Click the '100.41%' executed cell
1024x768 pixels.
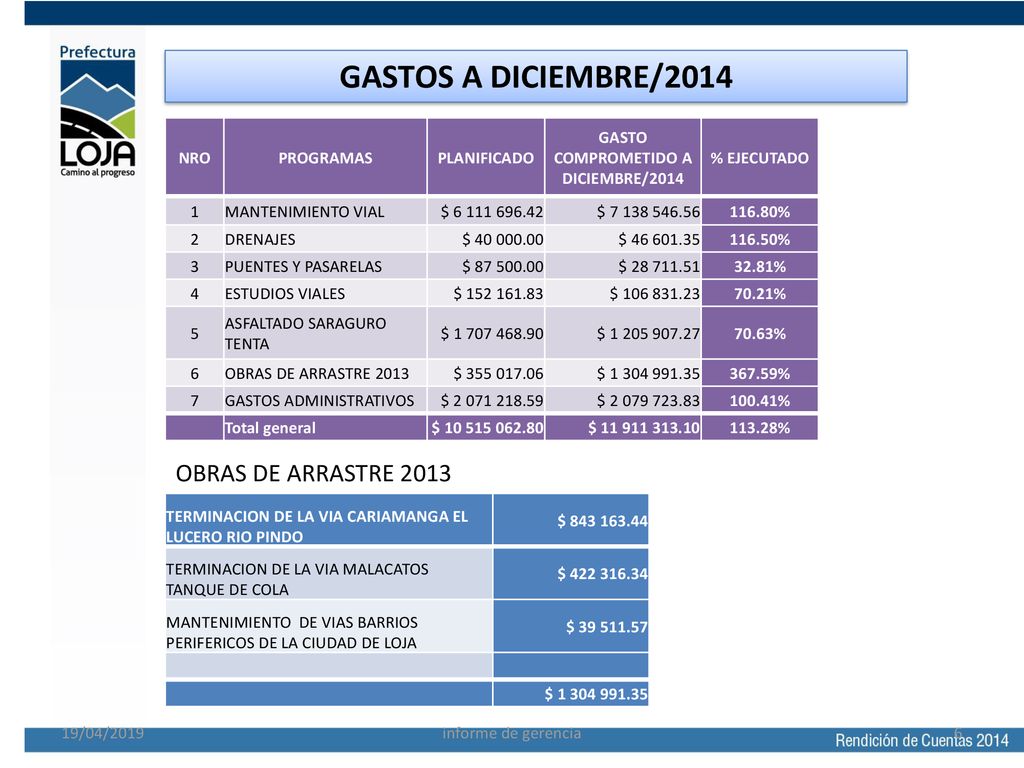(760, 400)
